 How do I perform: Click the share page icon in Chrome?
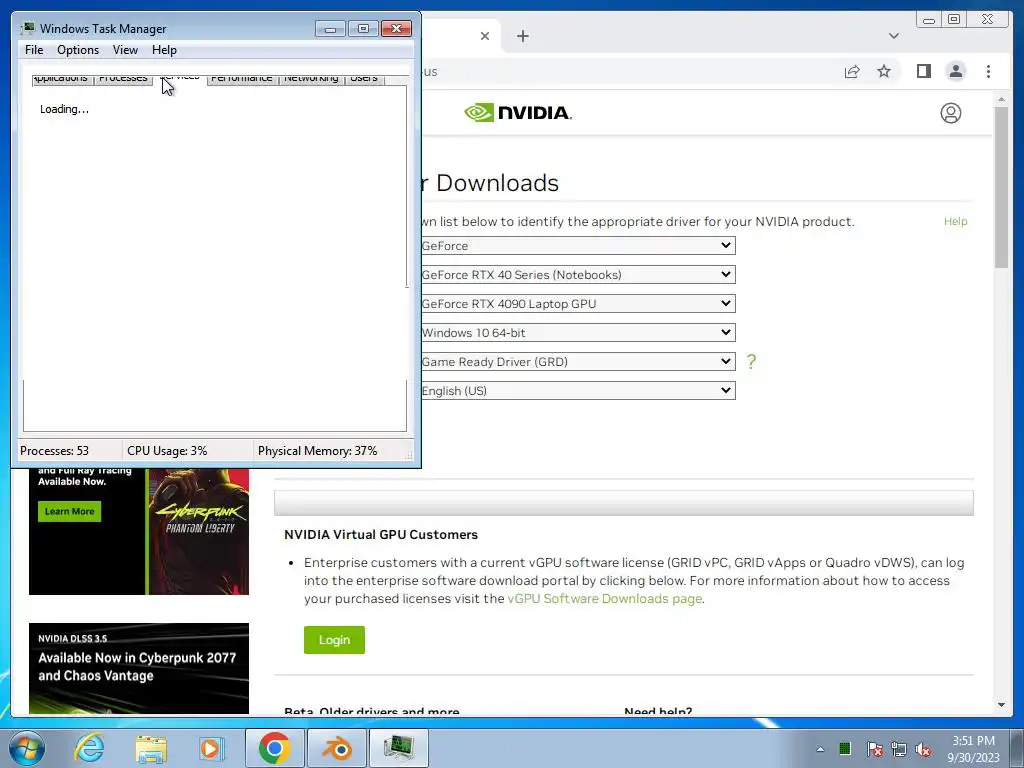852,71
